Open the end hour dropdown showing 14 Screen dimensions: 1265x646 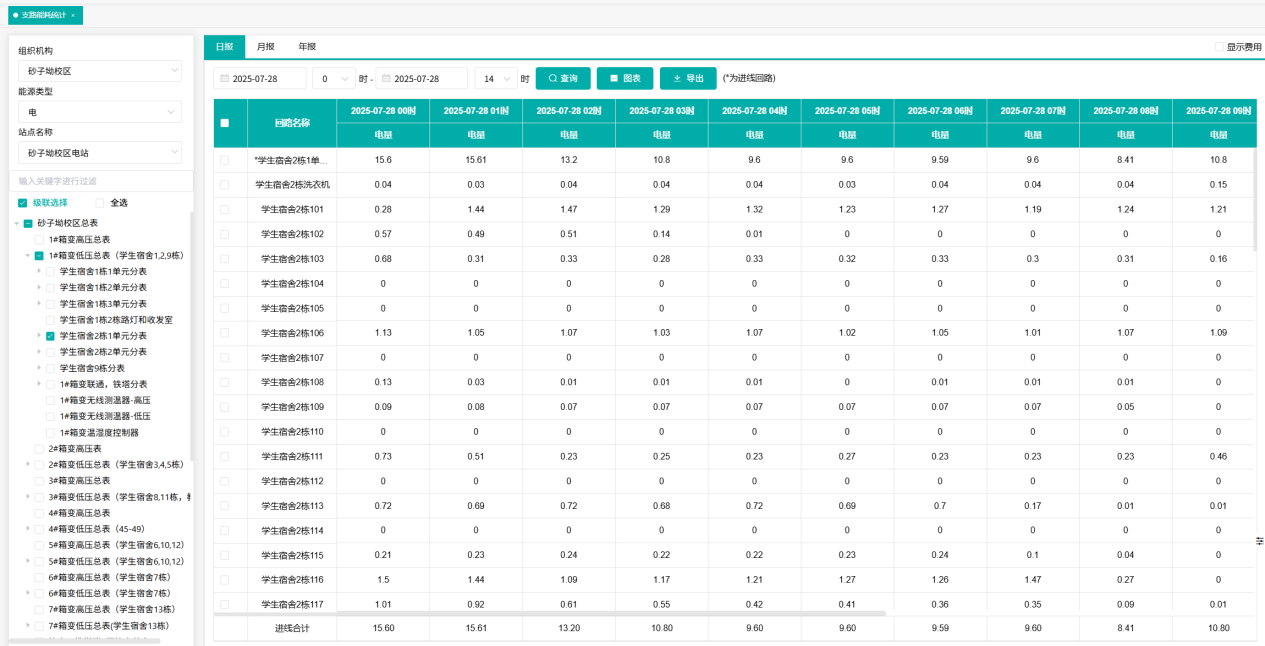point(495,79)
